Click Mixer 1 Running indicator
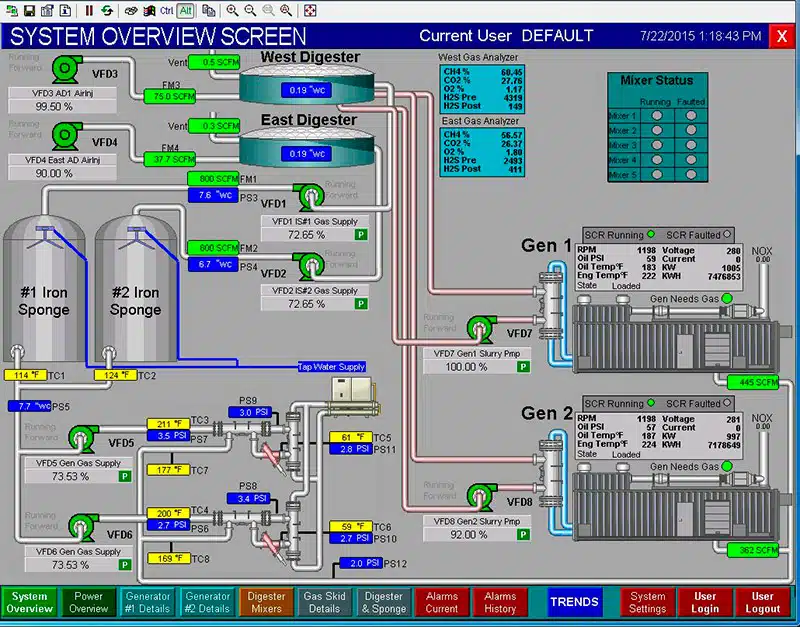This screenshot has height=627, width=800. [x=656, y=115]
